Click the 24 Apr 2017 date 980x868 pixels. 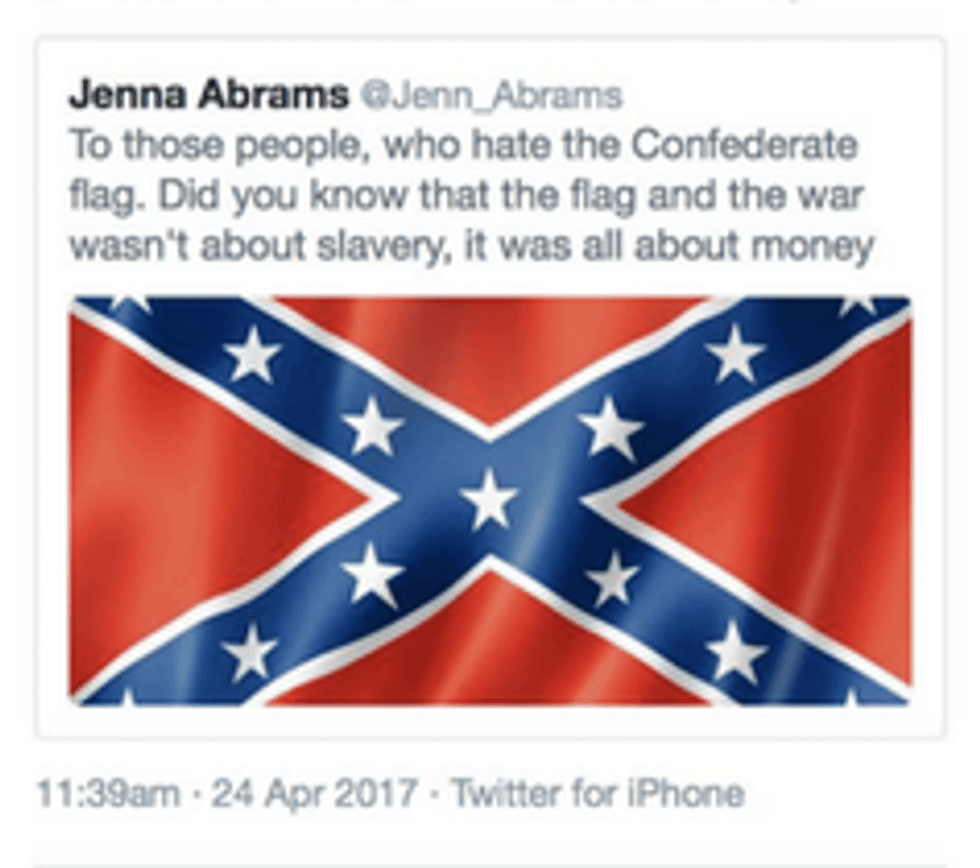314,794
